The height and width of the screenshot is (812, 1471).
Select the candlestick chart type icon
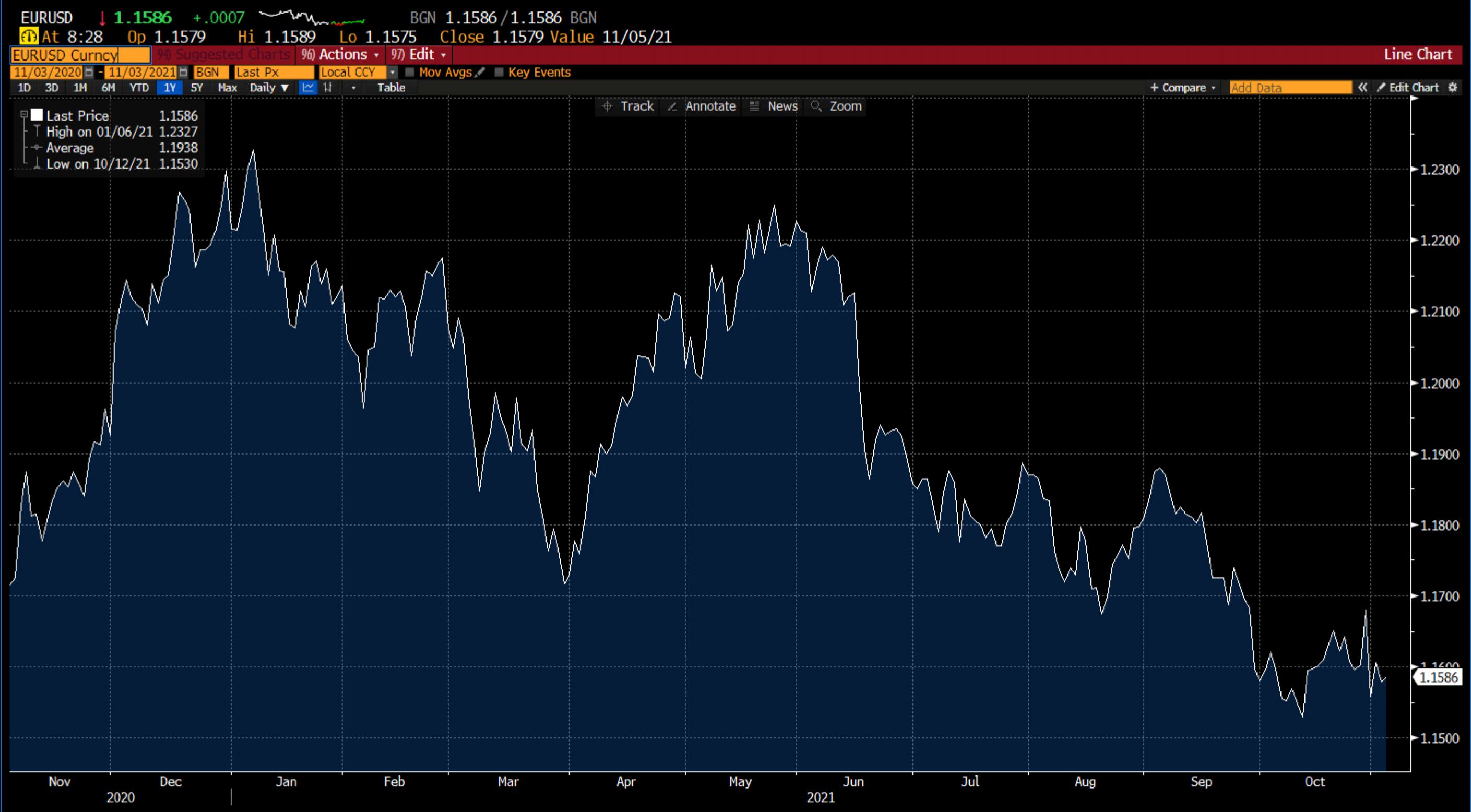point(328,87)
